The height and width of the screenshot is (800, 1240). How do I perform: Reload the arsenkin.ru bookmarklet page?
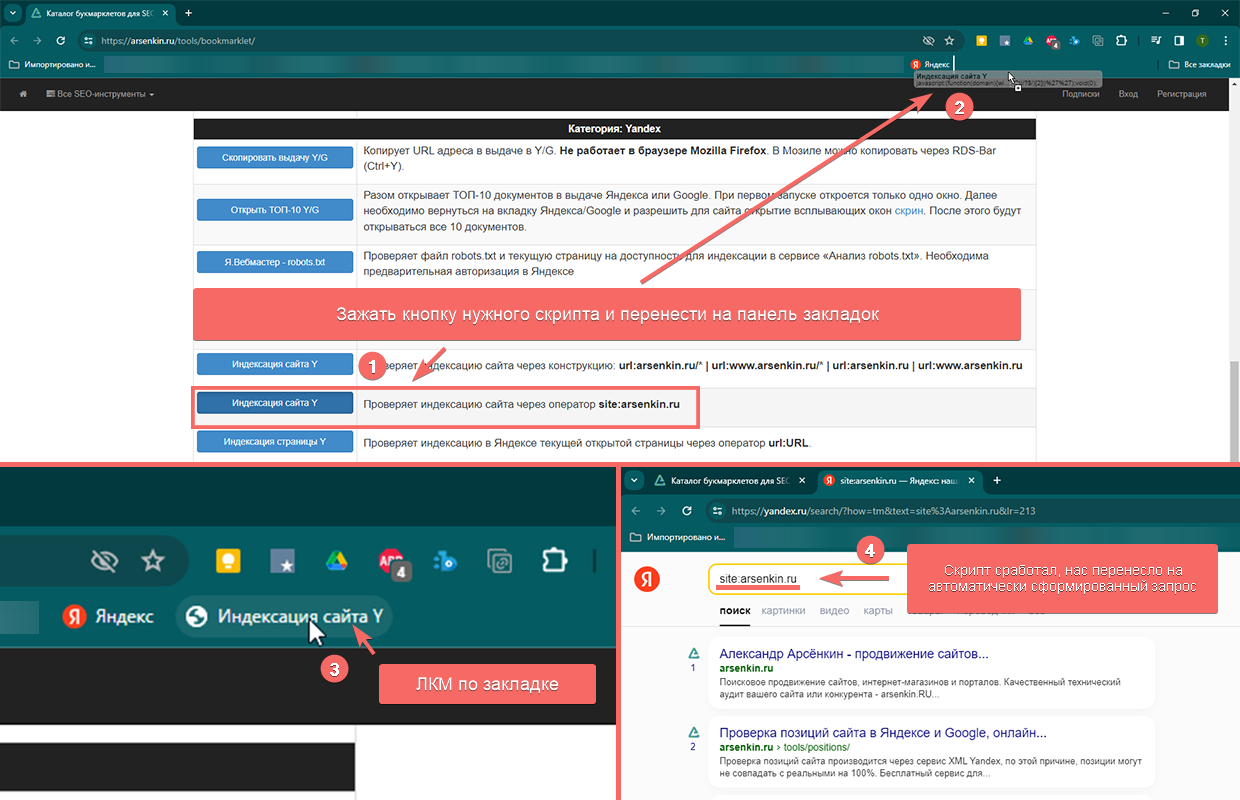coord(61,41)
